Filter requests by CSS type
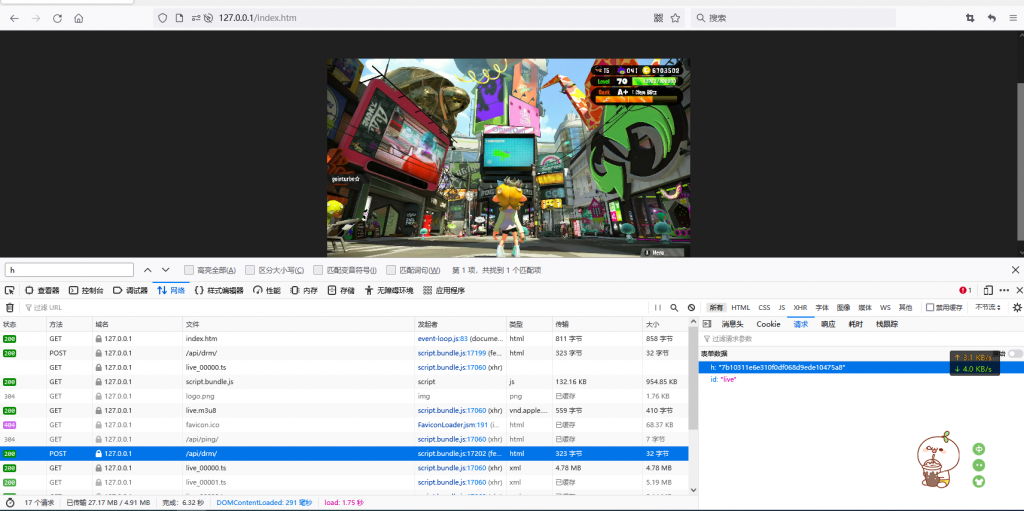1024x511 pixels. coord(764,308)
